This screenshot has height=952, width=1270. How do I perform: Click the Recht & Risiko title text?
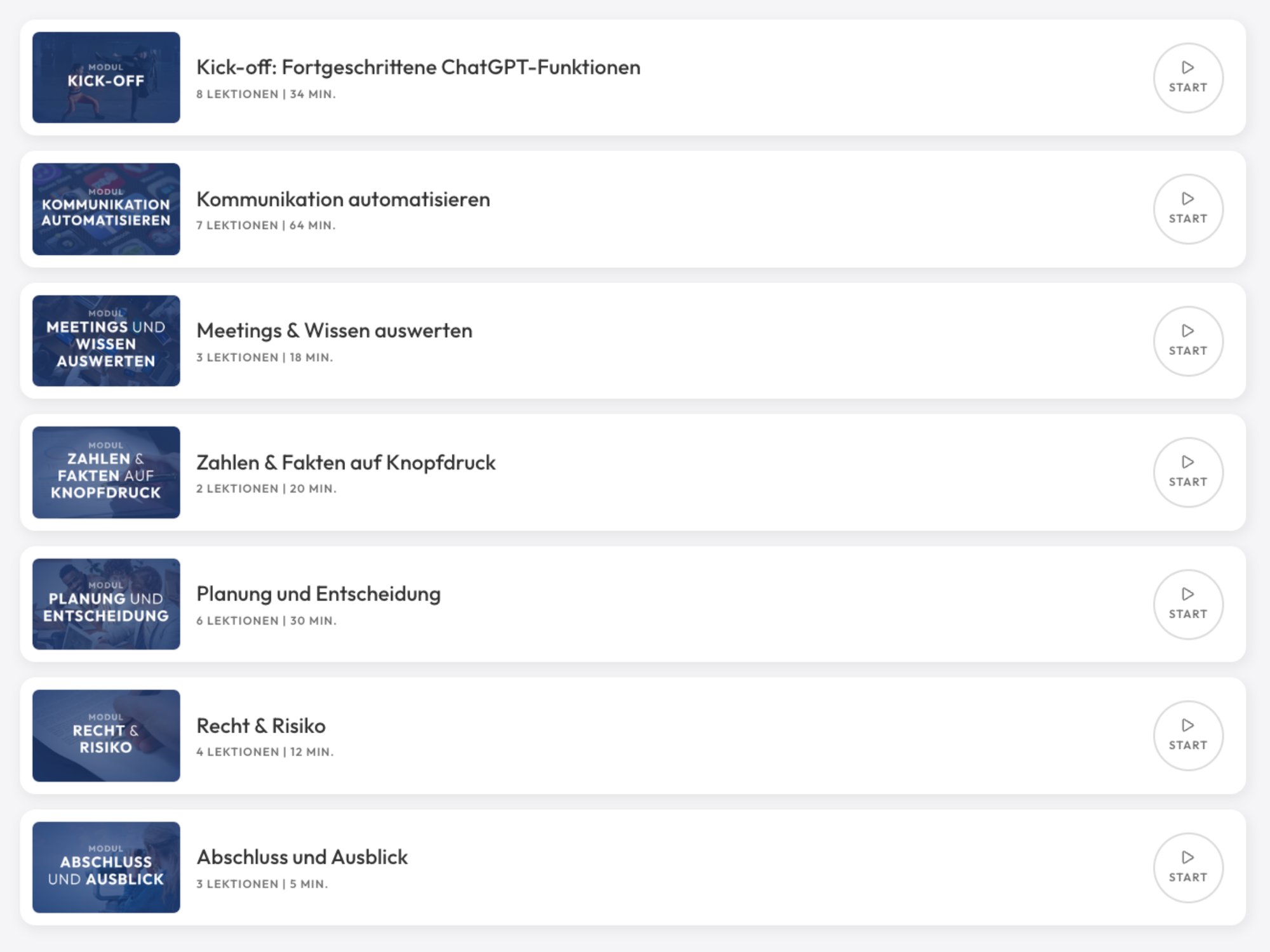(261, 725)
